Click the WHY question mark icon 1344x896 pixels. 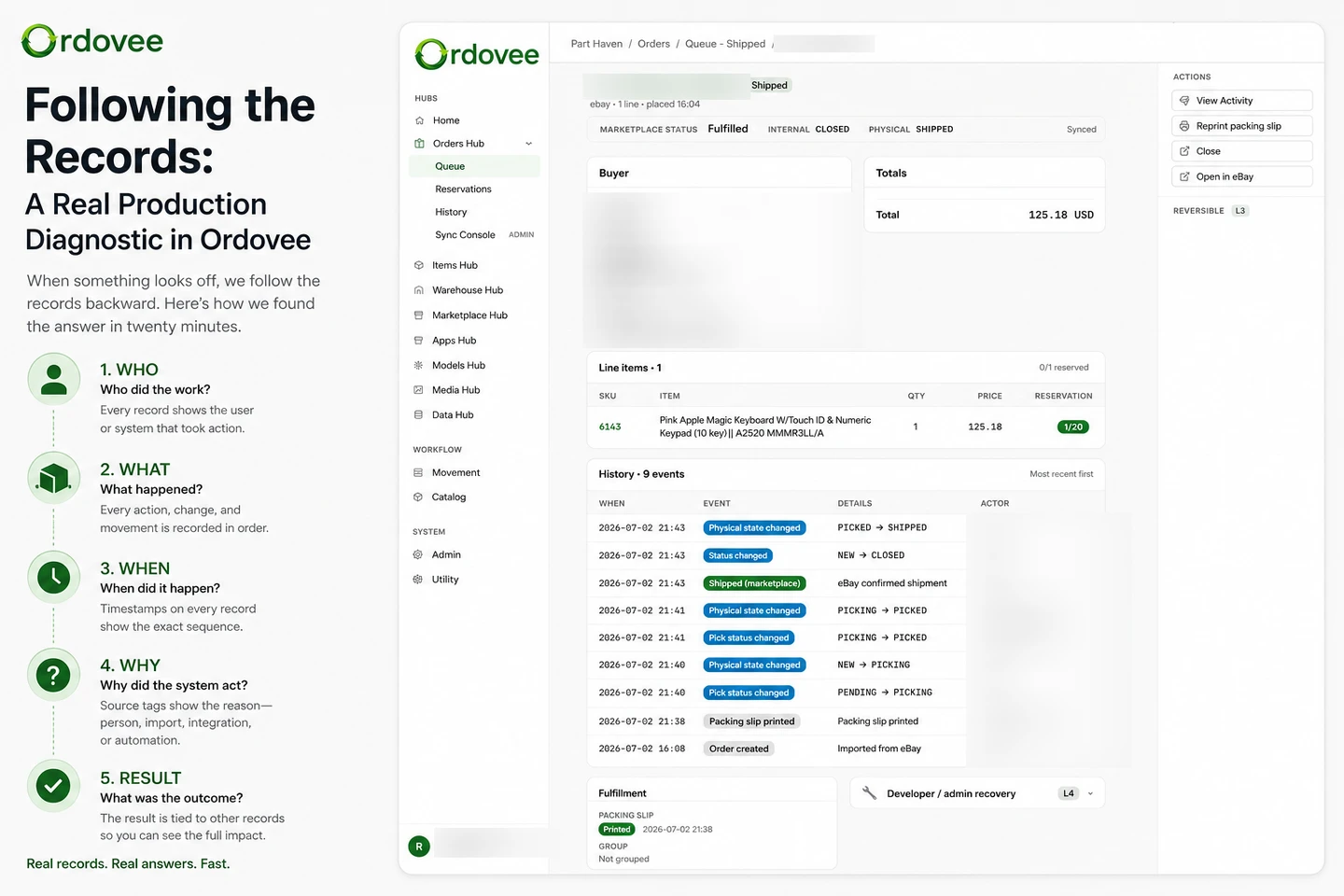pyautogui.click(x=53, y=674)
